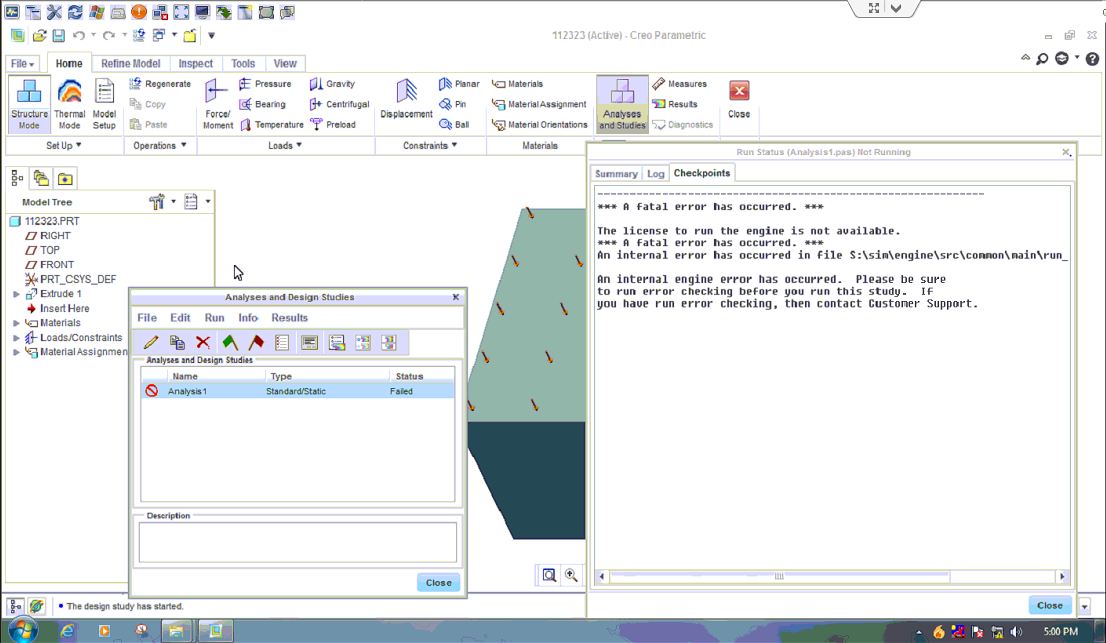Switch to the Log tab
The width and height of the screenshot is (1106, 643).
pyautogui.click(x=655, y=173)
